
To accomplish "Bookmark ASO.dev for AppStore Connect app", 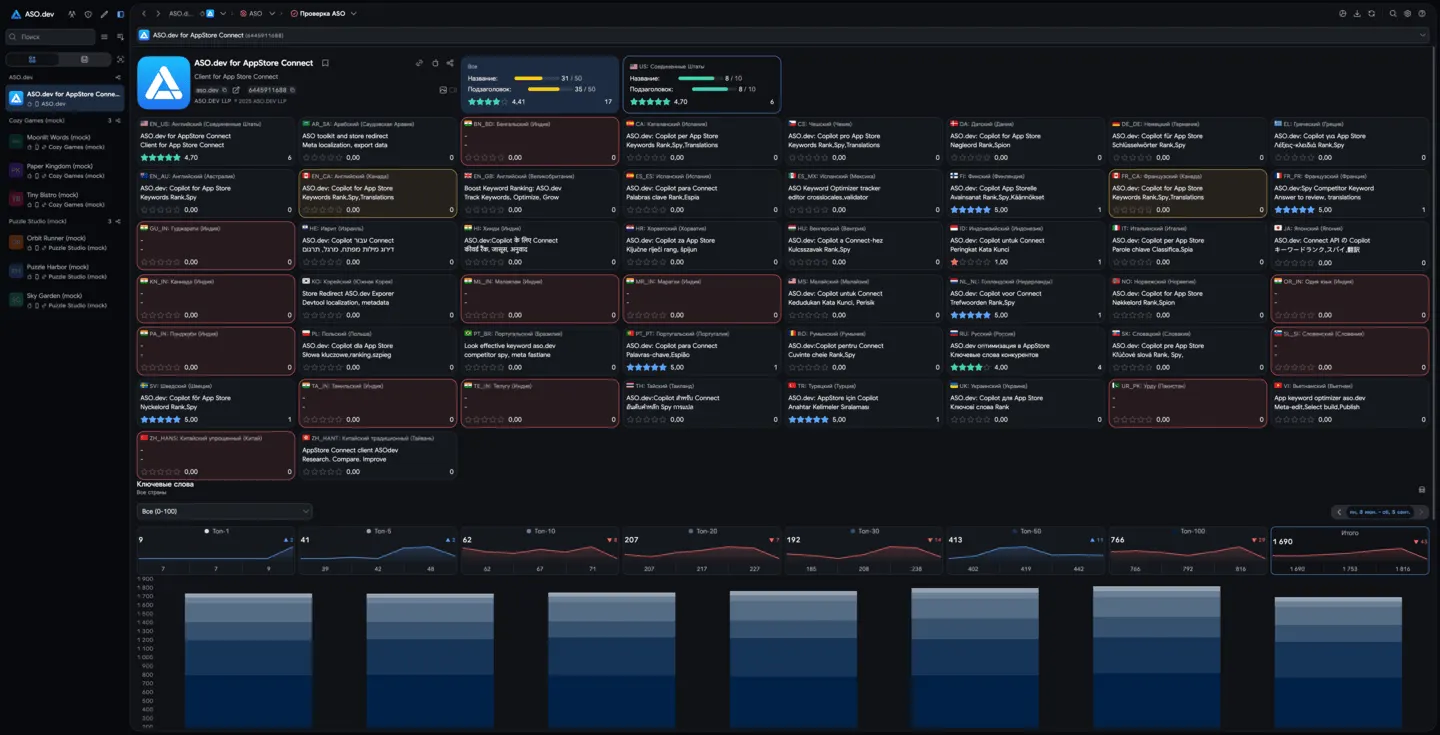I will [325, 63].
